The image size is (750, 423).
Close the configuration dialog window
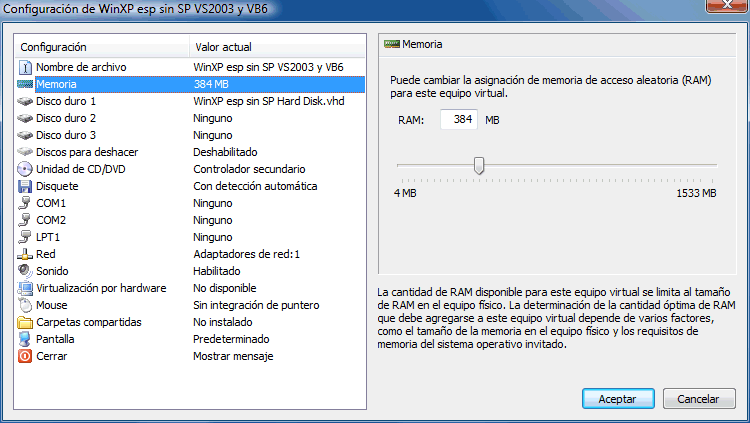(727, 5)
